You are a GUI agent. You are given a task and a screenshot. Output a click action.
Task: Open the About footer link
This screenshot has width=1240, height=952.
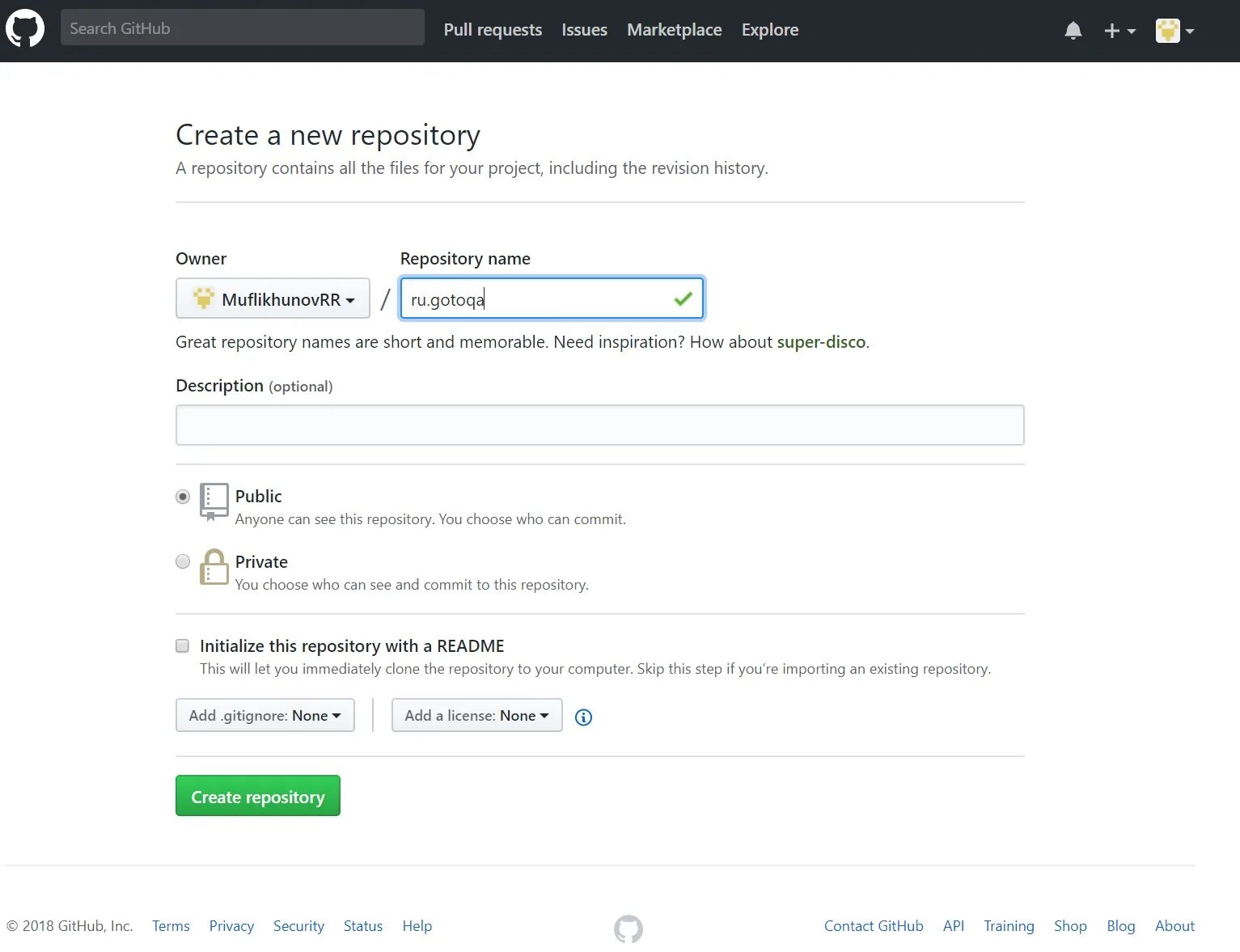tap(1174, 926)
